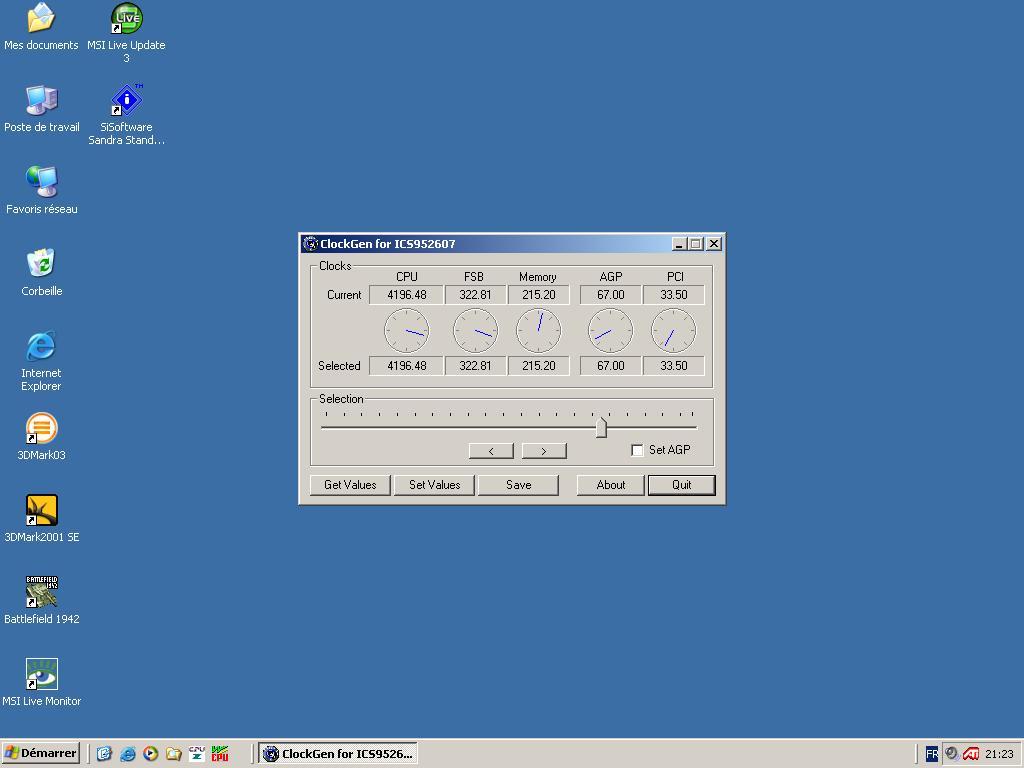Close the ClockGen window

[714, 244]
